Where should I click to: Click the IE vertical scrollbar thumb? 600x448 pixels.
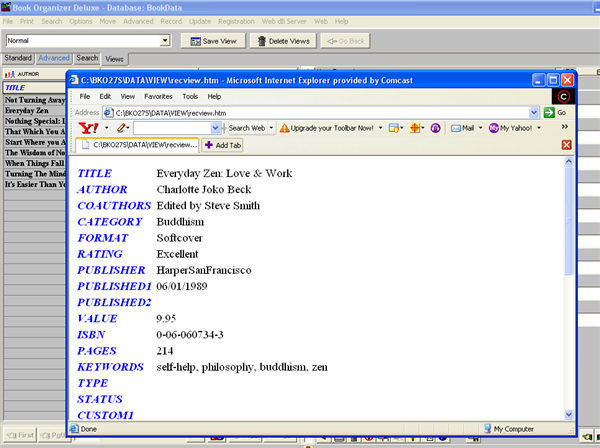(x=569, y=220)
